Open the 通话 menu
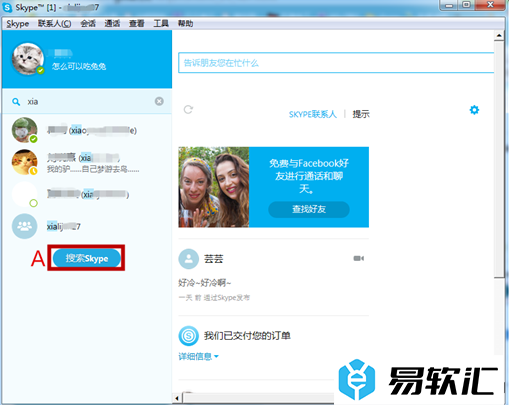This screenshot has height=405, width=509. click(112, 24)
